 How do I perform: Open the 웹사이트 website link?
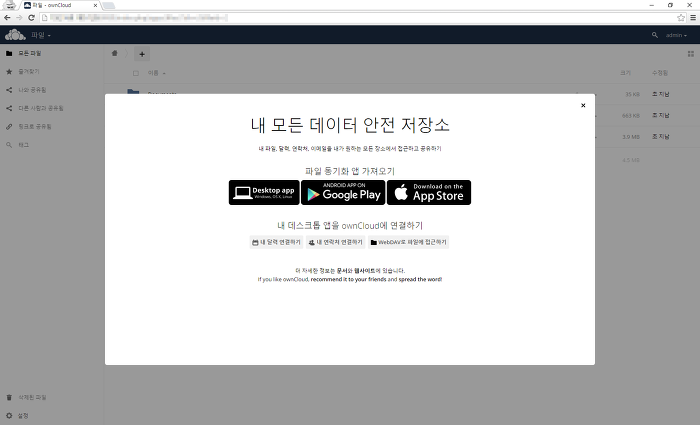(365, 271)
